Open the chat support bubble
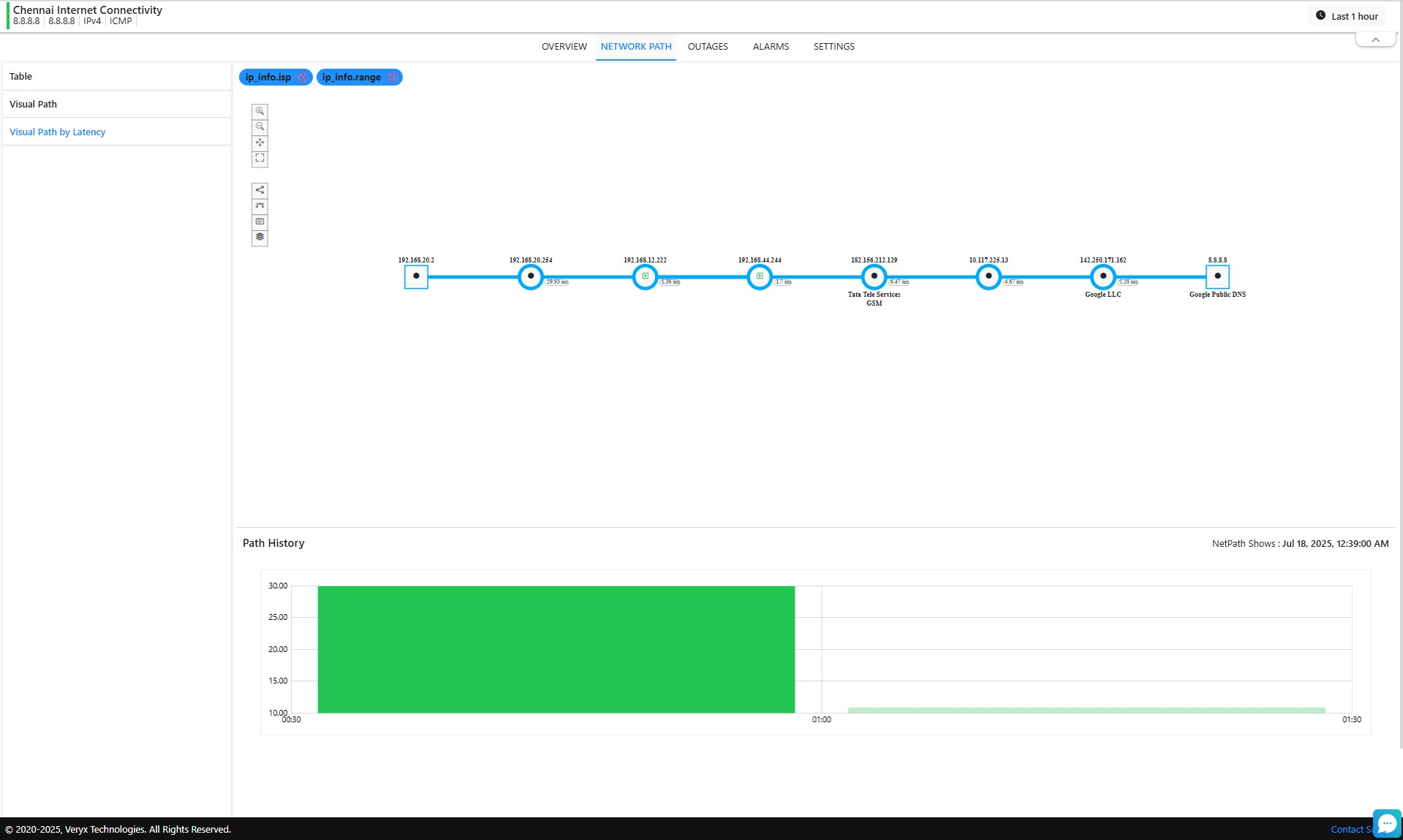 pos(1386,823)
